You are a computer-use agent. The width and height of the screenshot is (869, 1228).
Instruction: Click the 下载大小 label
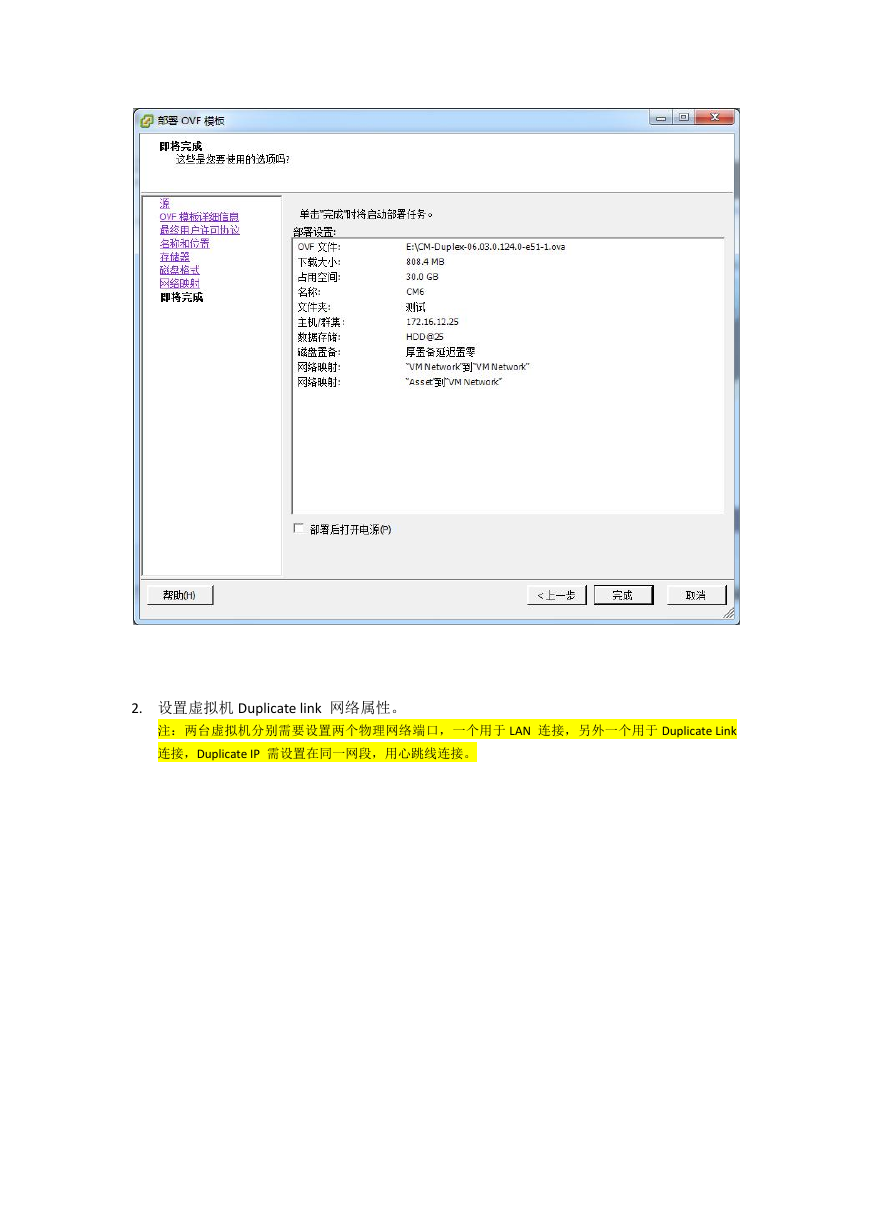click(x=319, y=262)
